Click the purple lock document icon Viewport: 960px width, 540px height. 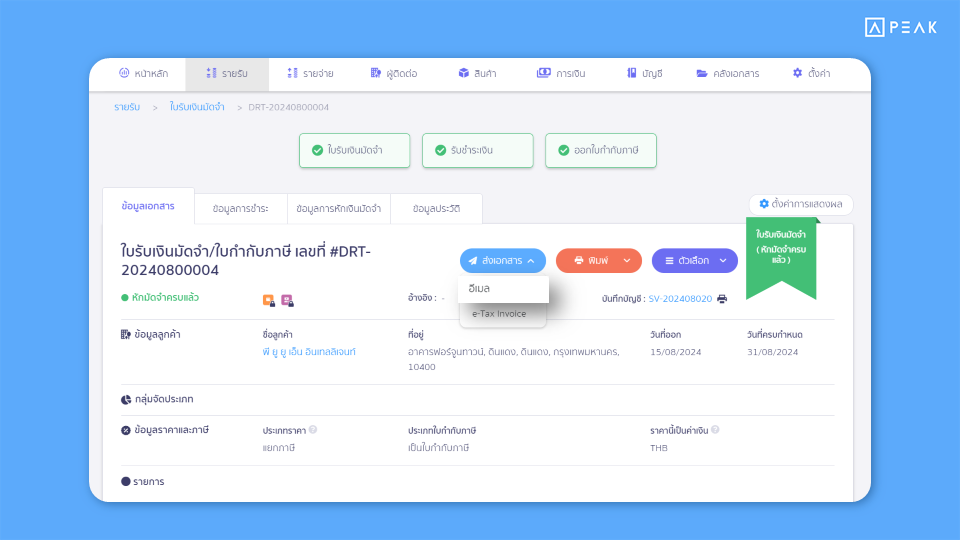click(x=287, y=299)
